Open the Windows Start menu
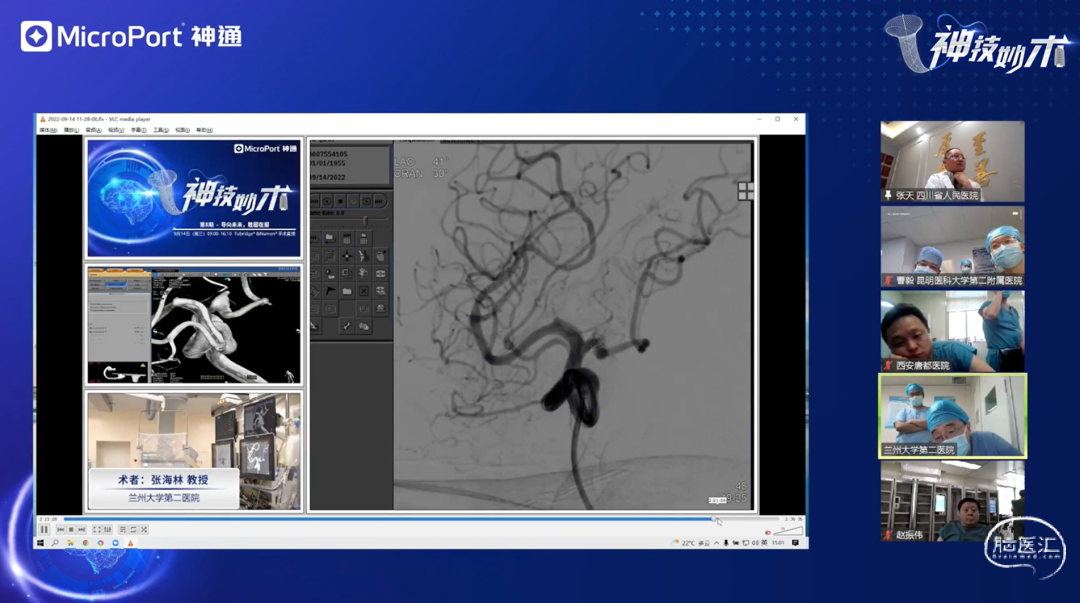 (x=41, y=543)
